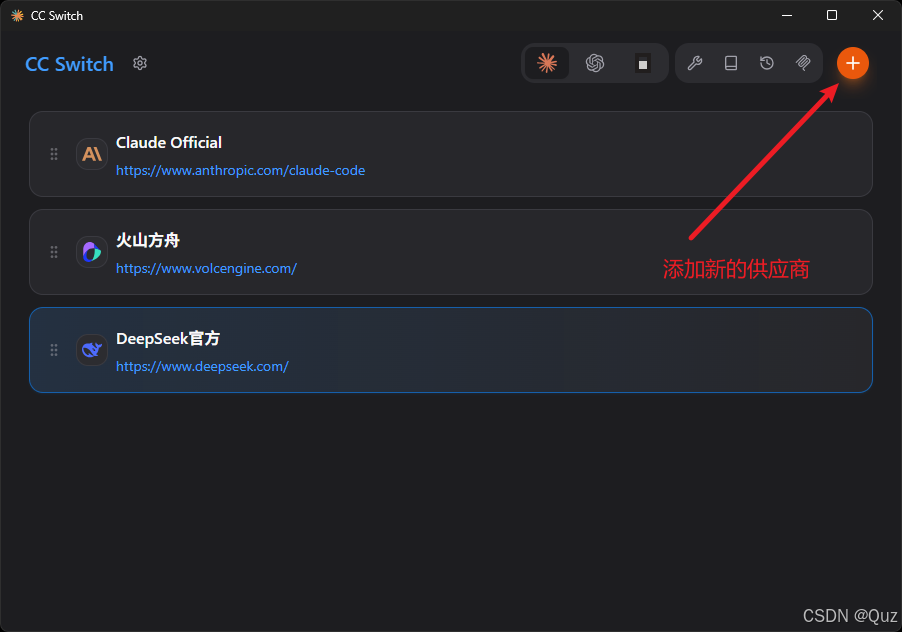
Task: Click the CC Switch title bar icon
Action: click(x=18, y=16)
